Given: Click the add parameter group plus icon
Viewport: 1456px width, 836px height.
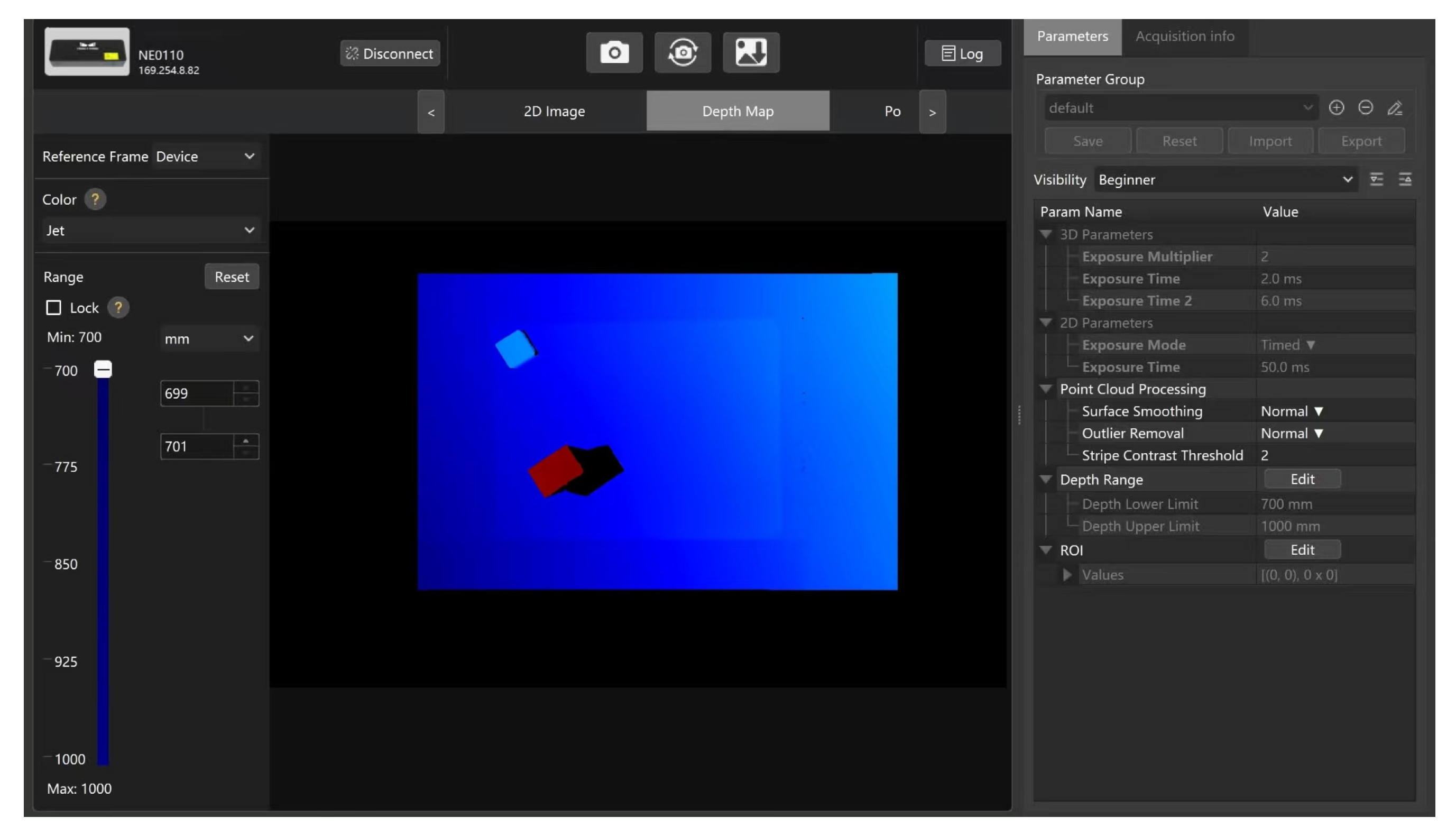Looking at the screenshot, I should 1336,107.
